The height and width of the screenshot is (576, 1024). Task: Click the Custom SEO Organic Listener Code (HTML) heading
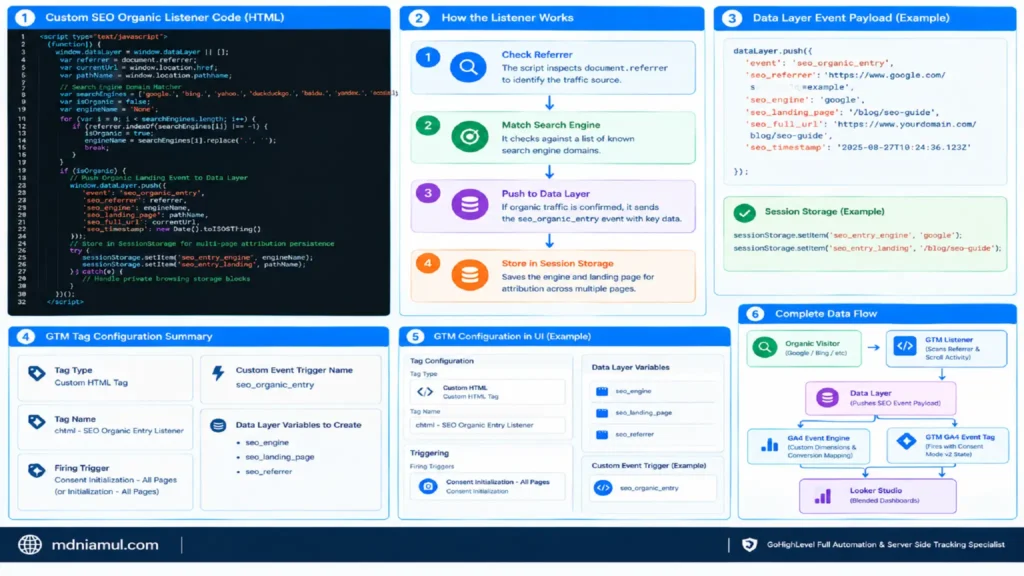pyautogui.click(x=165, y=18)
